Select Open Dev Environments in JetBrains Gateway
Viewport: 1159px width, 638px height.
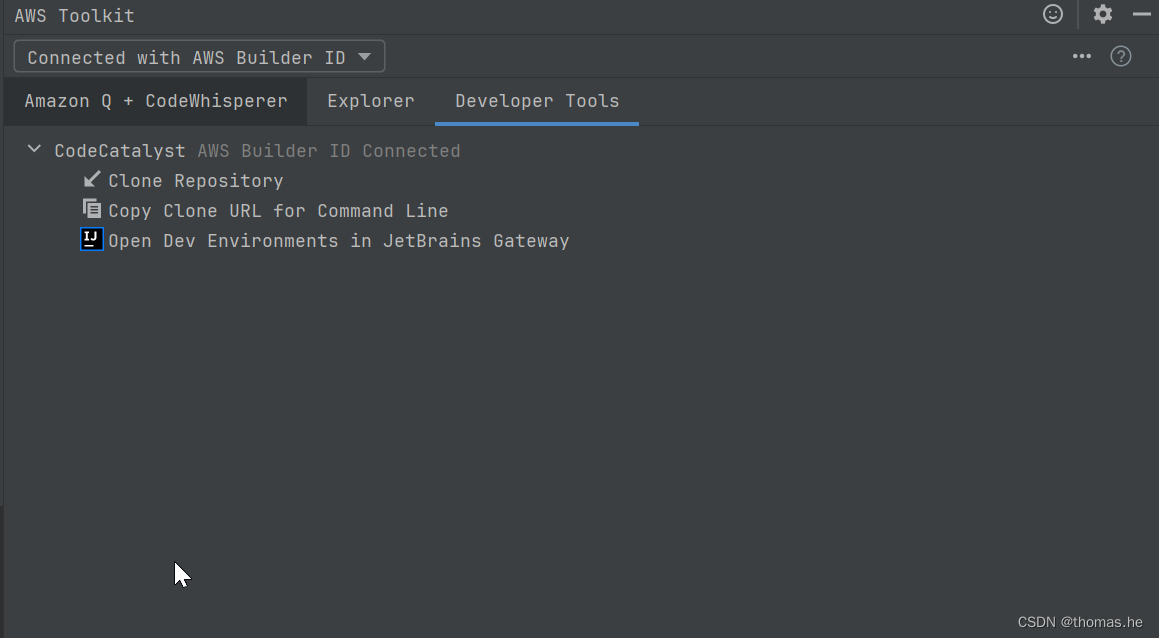click(339, 241)
